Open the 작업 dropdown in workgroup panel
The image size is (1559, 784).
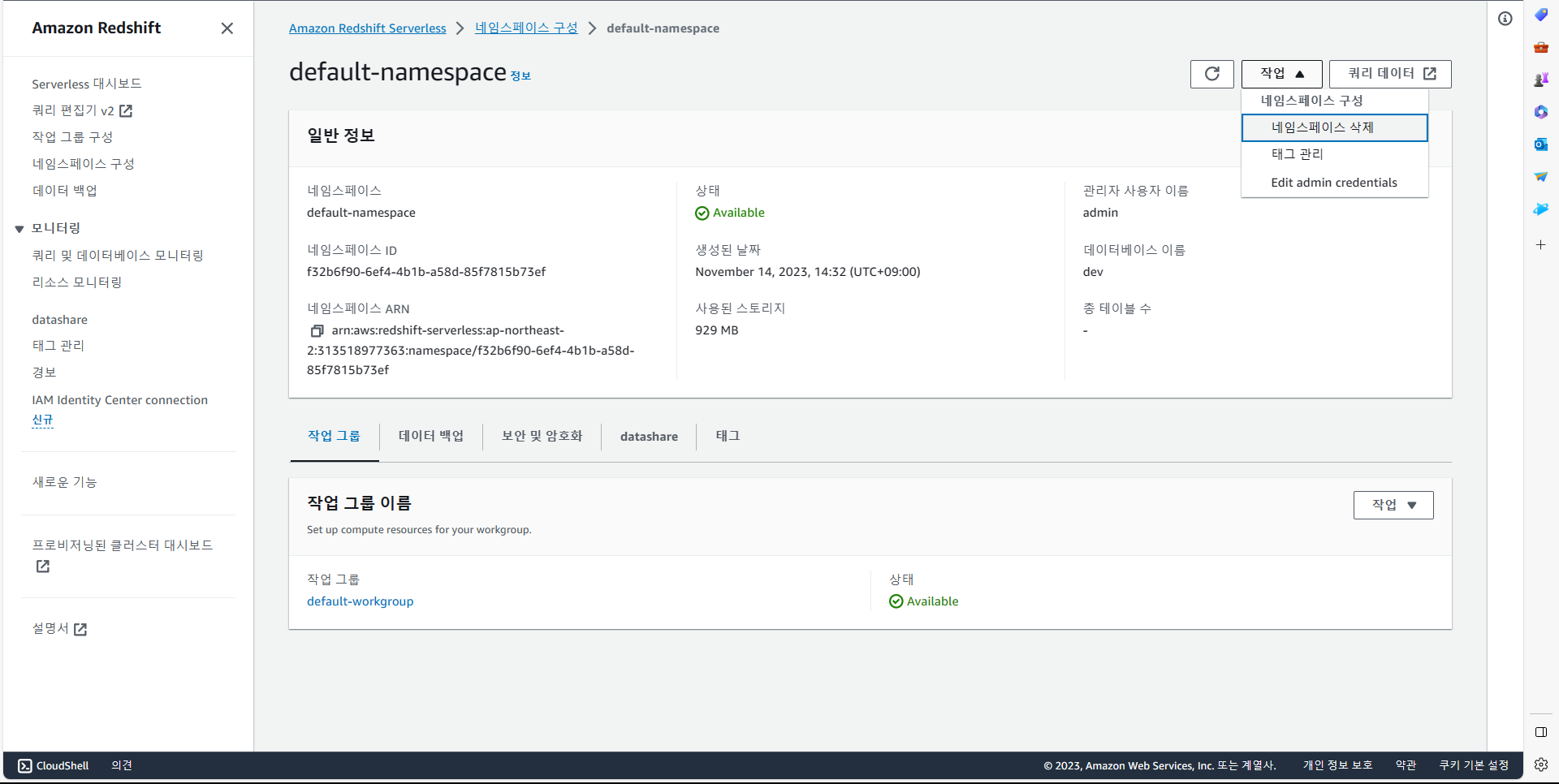1393,505
